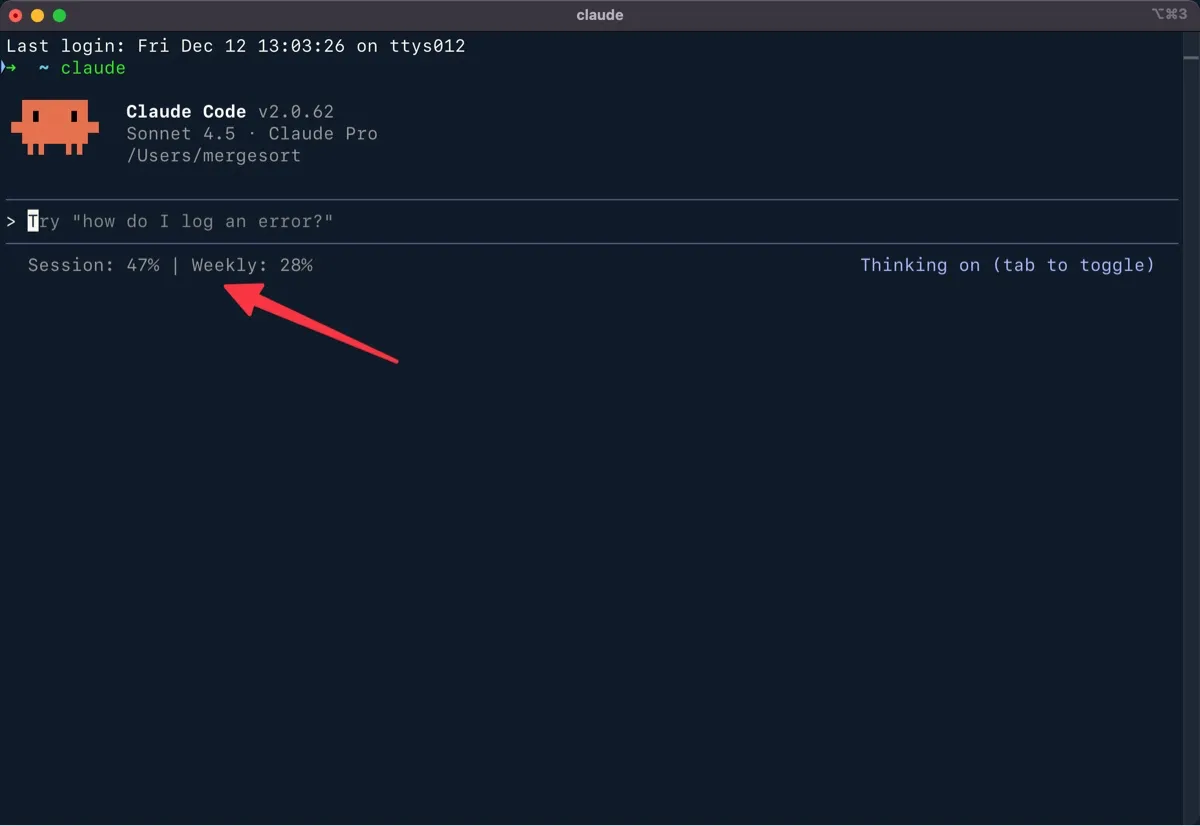Click the 'Claude Pro' plan label

pos(323,133)
